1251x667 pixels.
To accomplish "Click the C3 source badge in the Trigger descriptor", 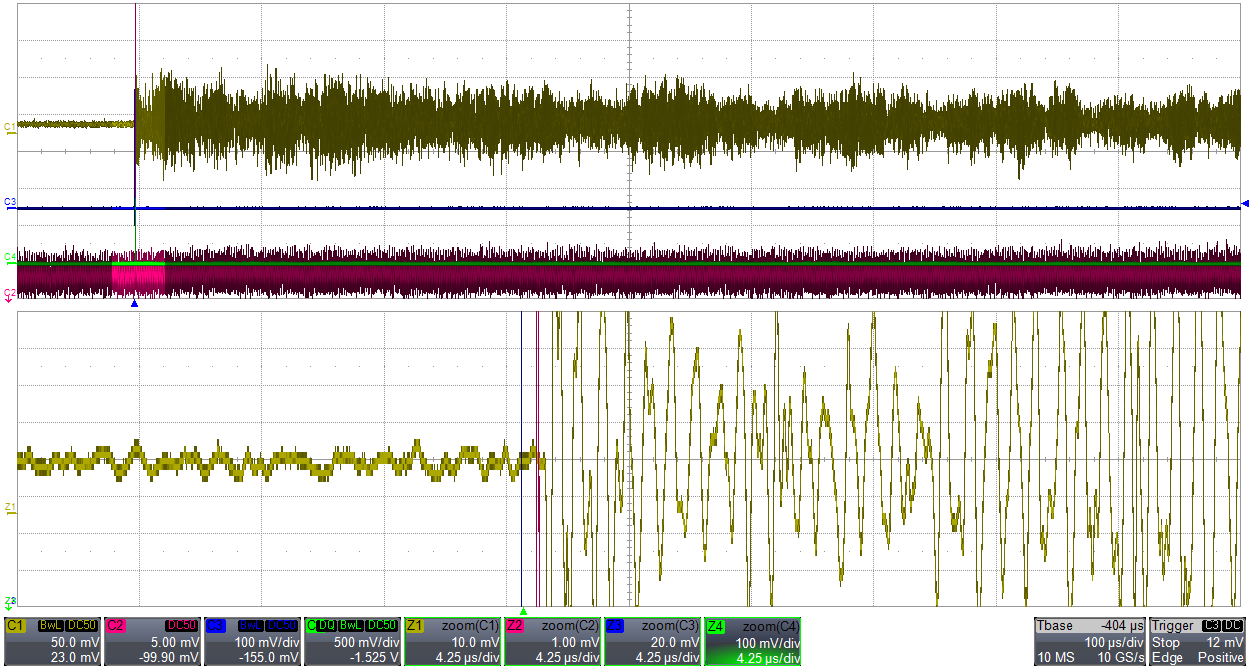I will [x=1212, y=625].
